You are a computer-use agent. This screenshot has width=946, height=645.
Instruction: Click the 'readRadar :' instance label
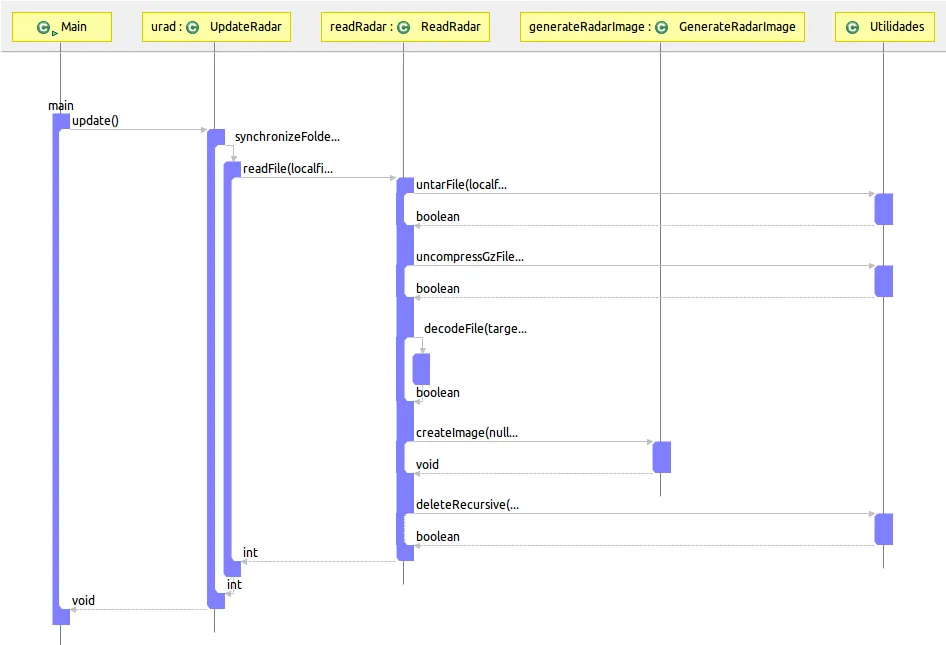361,27
